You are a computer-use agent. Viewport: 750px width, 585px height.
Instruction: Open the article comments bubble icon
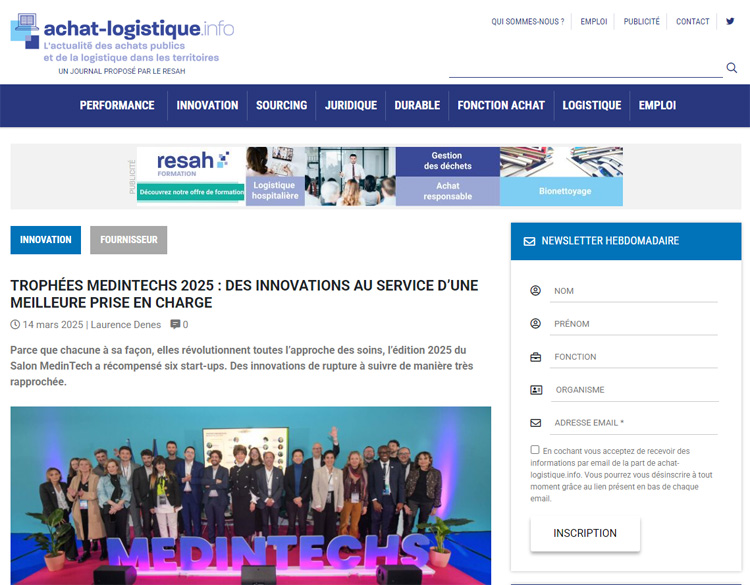coord(175,324)
